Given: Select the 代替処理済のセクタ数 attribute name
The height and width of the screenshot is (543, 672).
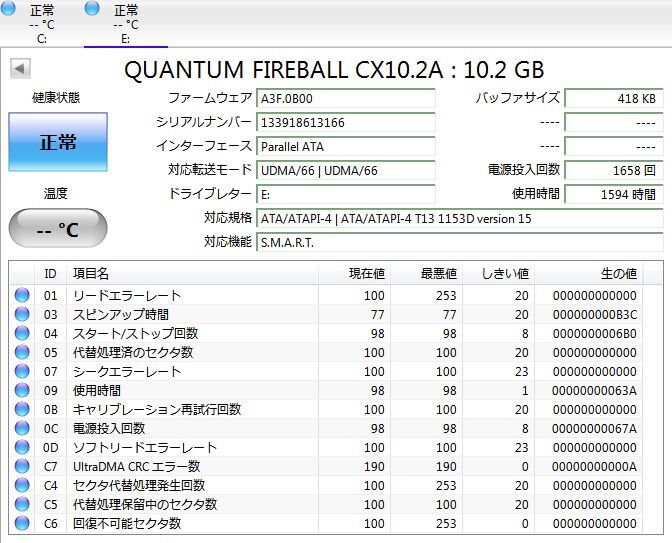Looking at the screenshot, I should (x=133, y=352).
